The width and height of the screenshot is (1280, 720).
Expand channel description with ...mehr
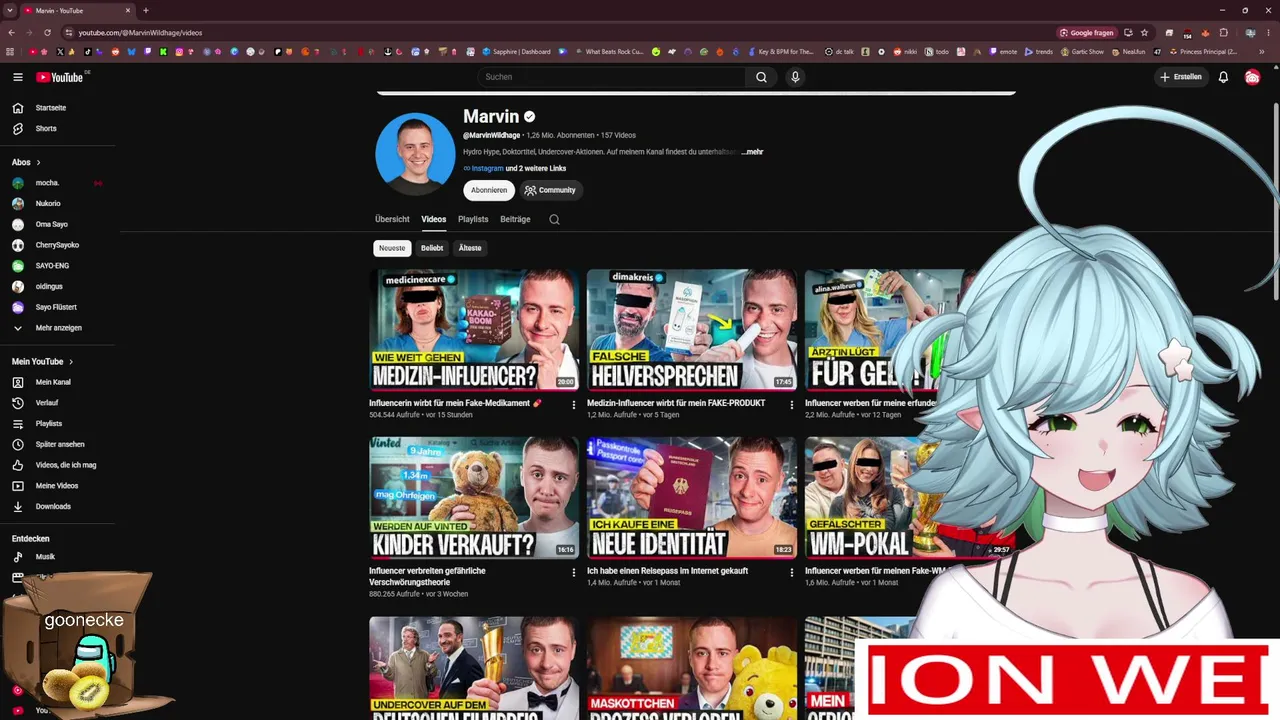(x=752, y=152)
